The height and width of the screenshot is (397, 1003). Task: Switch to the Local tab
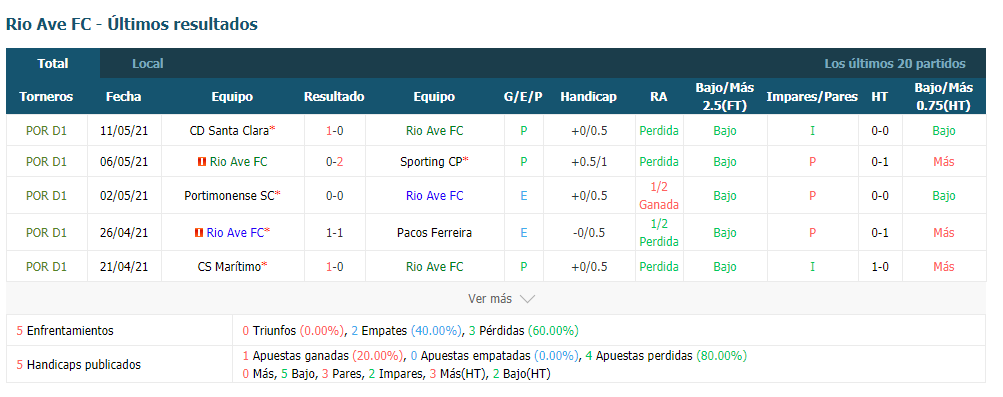pyautogui.click(x=148, y=64)
